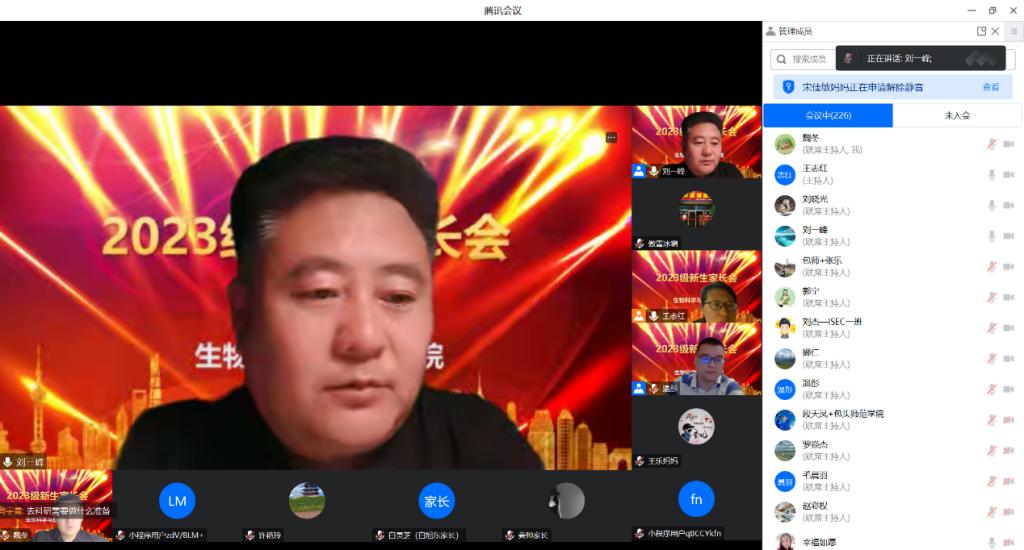Click muted mic icon for 罗晓杰
The image size is (1024, 550).
[x=991, y=451]
